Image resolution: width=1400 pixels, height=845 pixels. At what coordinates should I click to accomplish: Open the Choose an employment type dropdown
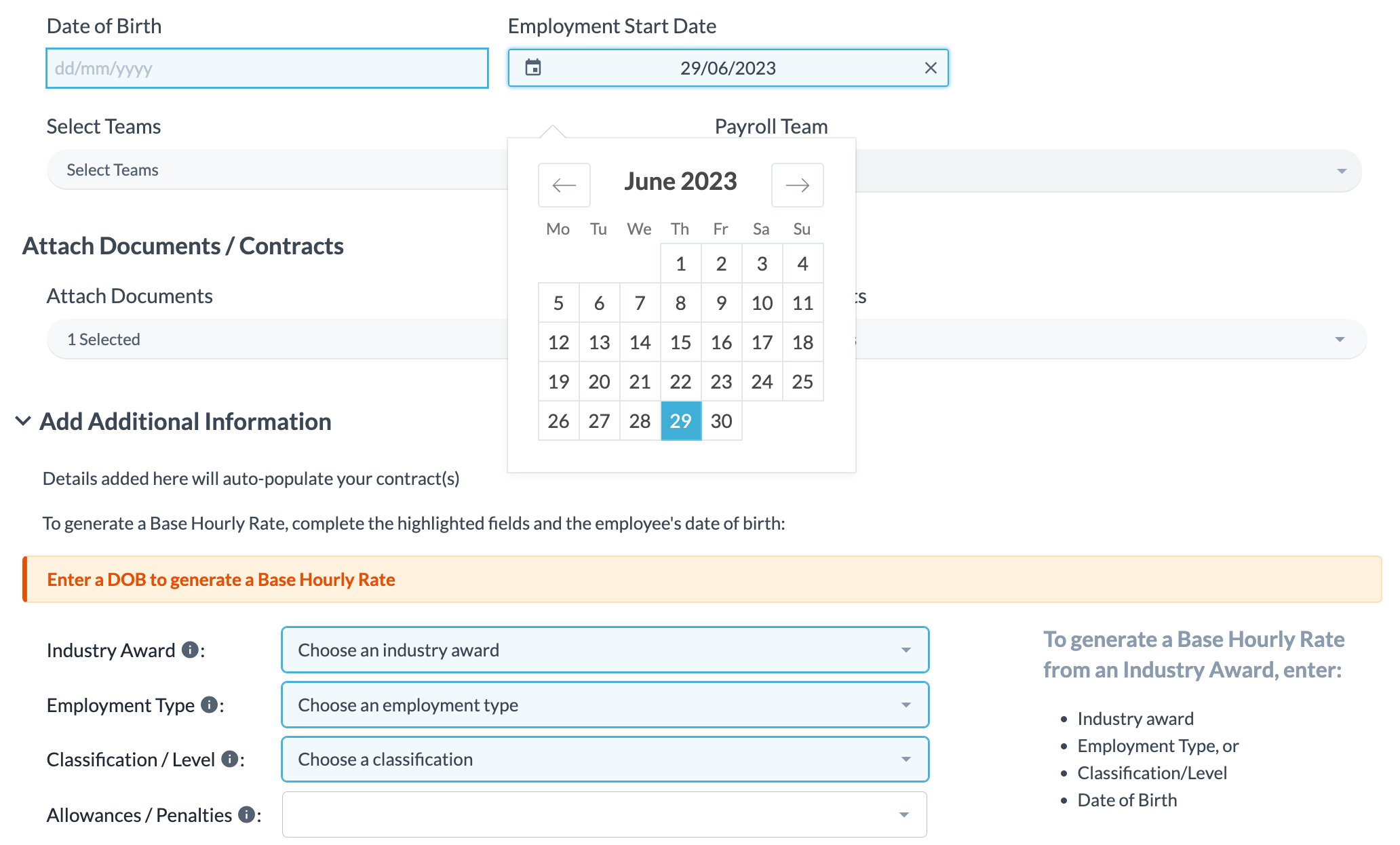[x=604, y=705]
